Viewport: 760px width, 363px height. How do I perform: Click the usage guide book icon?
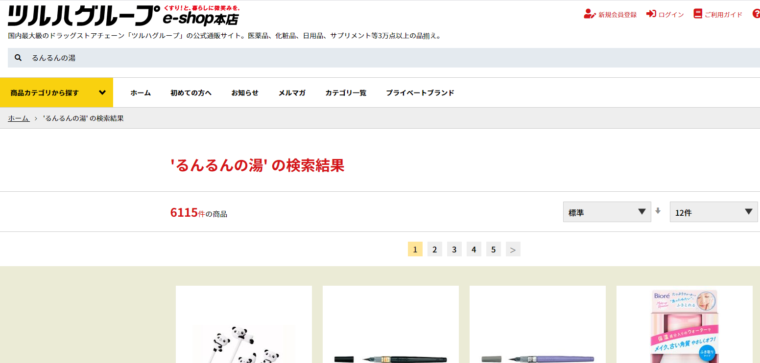697,14
